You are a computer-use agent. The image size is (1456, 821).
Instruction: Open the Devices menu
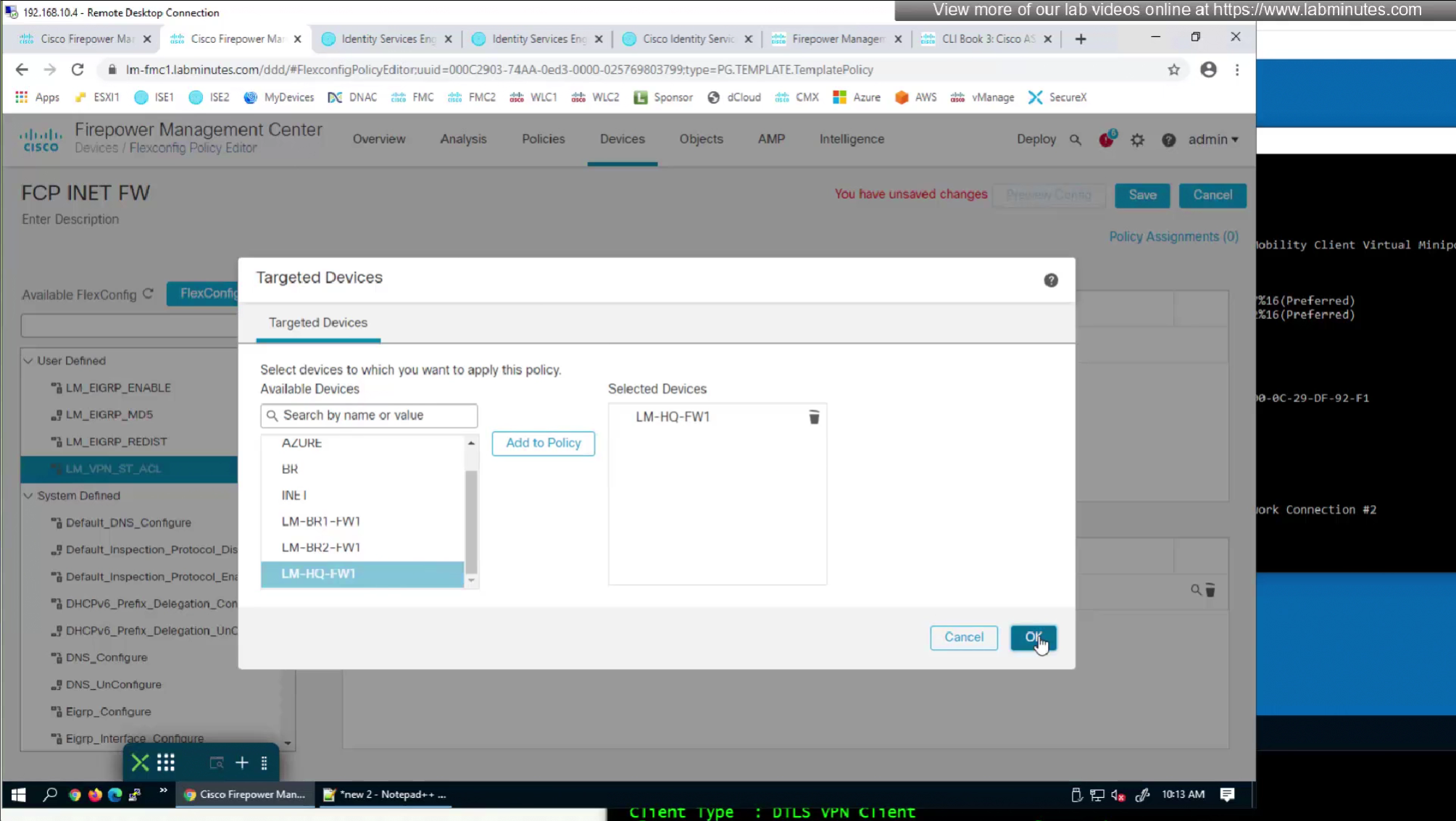click(622, 139)
